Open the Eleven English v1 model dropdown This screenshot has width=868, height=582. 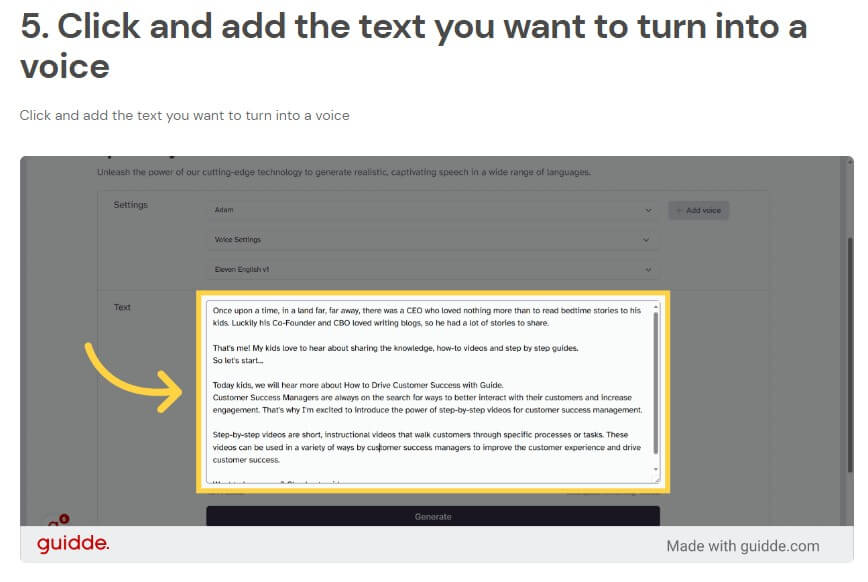433,270
